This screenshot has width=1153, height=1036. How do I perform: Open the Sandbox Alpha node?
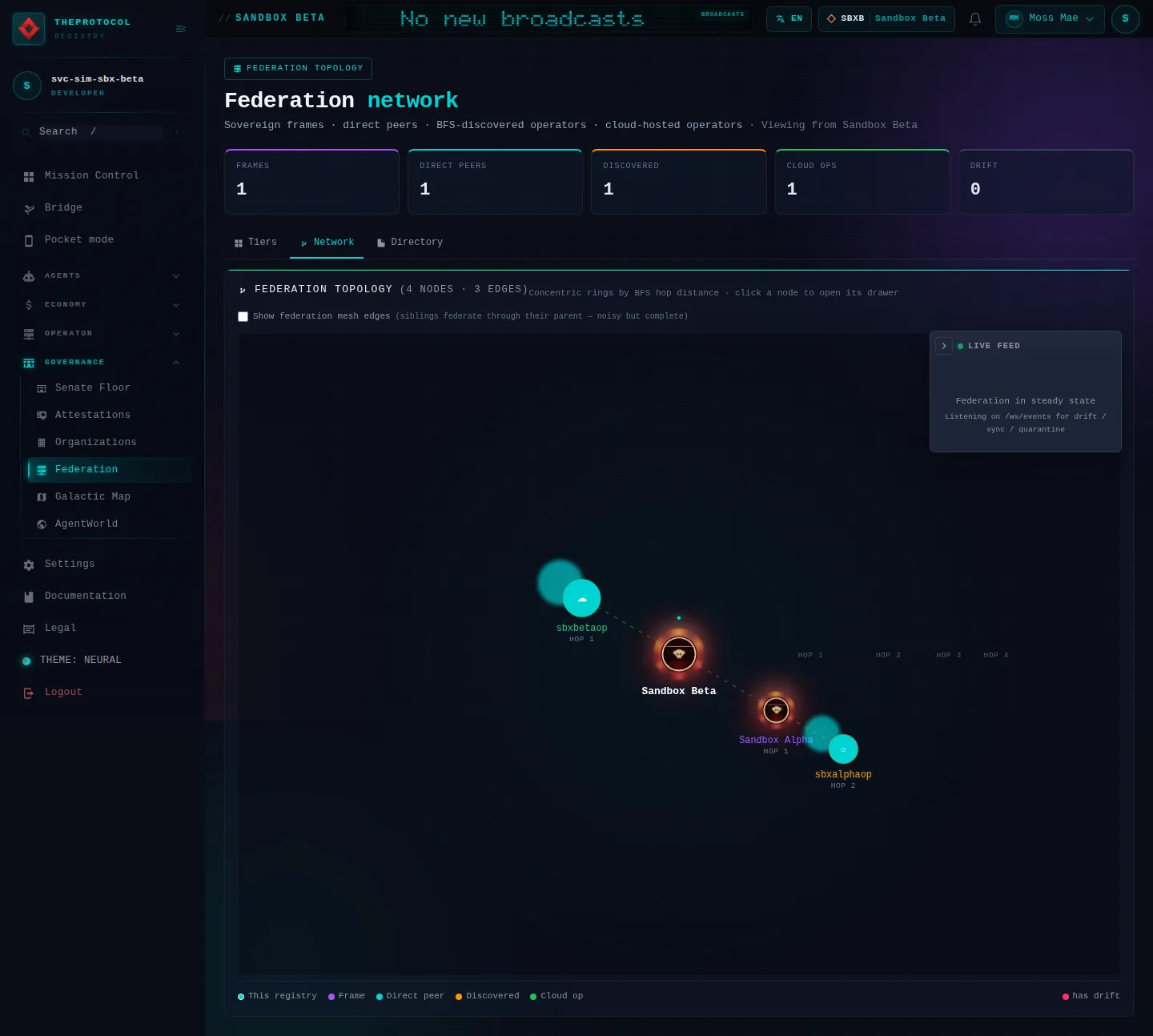tap(776, 709)
